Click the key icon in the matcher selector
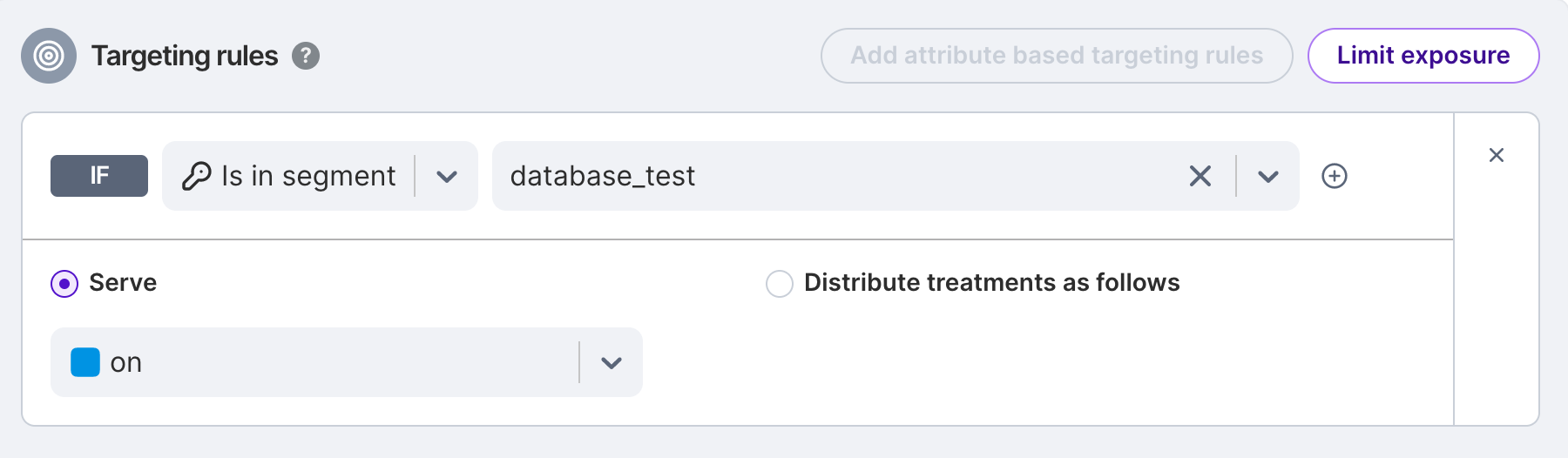Image resolution: width=1568 pixels, height=458 pixels. click(x=196, y=176)
